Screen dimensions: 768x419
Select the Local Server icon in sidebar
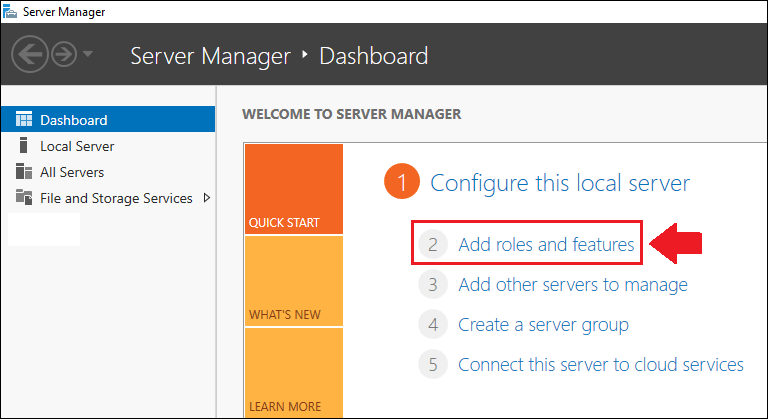coord(24,146)
